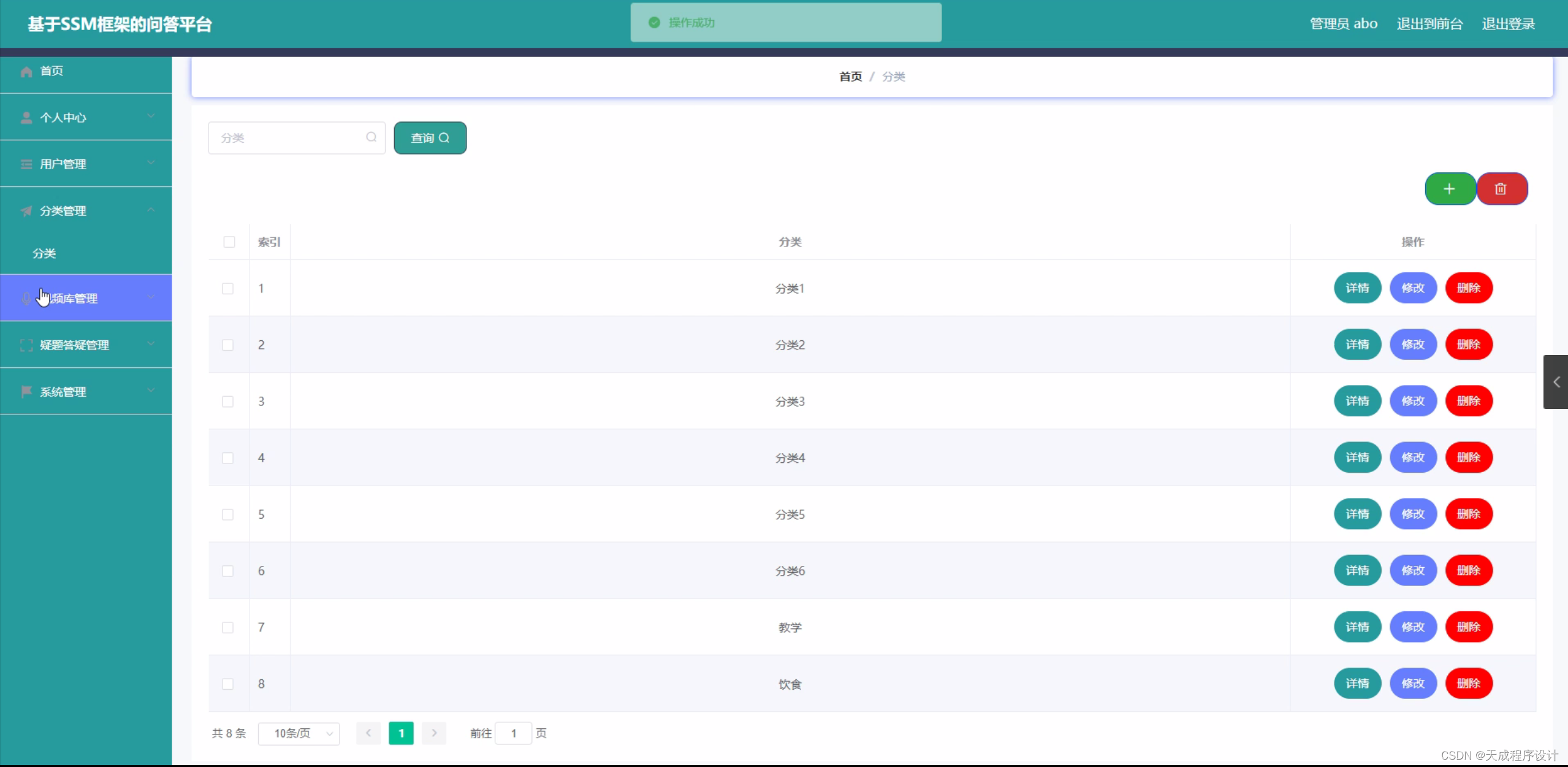Viewport: 1568px width, 767px height.
Task: Click the home icon beside 首页
Action: point(26,72)
